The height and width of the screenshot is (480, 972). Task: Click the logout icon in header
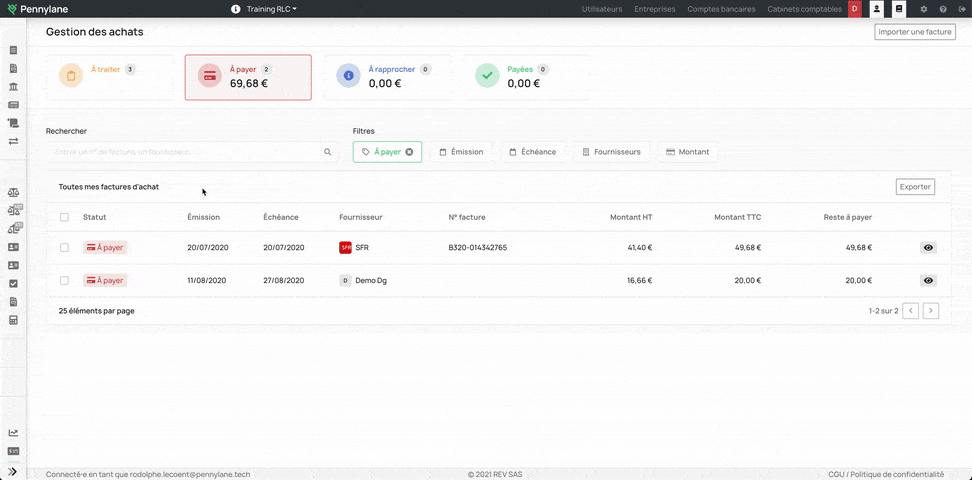point(961,9)
